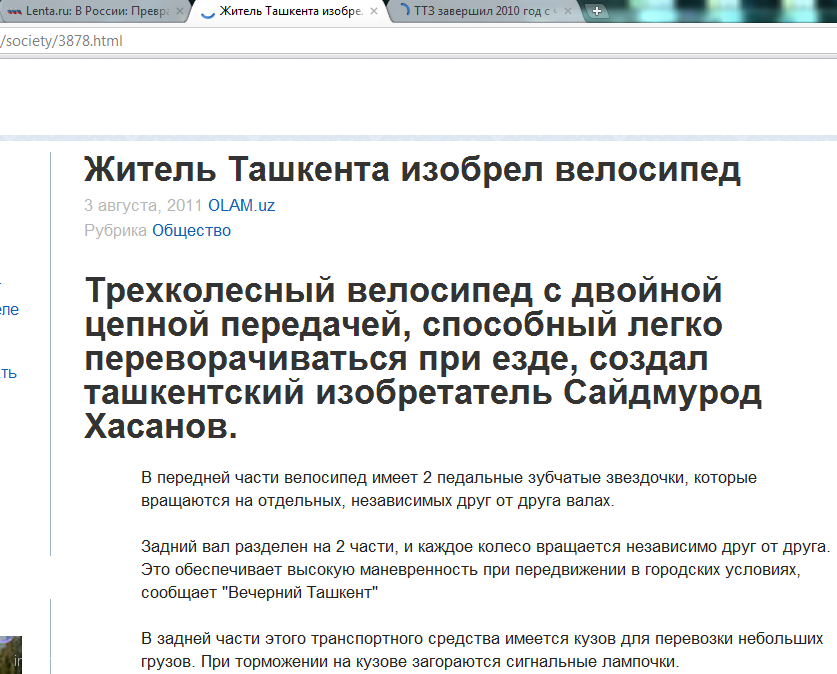This screenshot has width=837, height=674.
Task: Open the OLAM.uz source link
Action: [241, 206]
